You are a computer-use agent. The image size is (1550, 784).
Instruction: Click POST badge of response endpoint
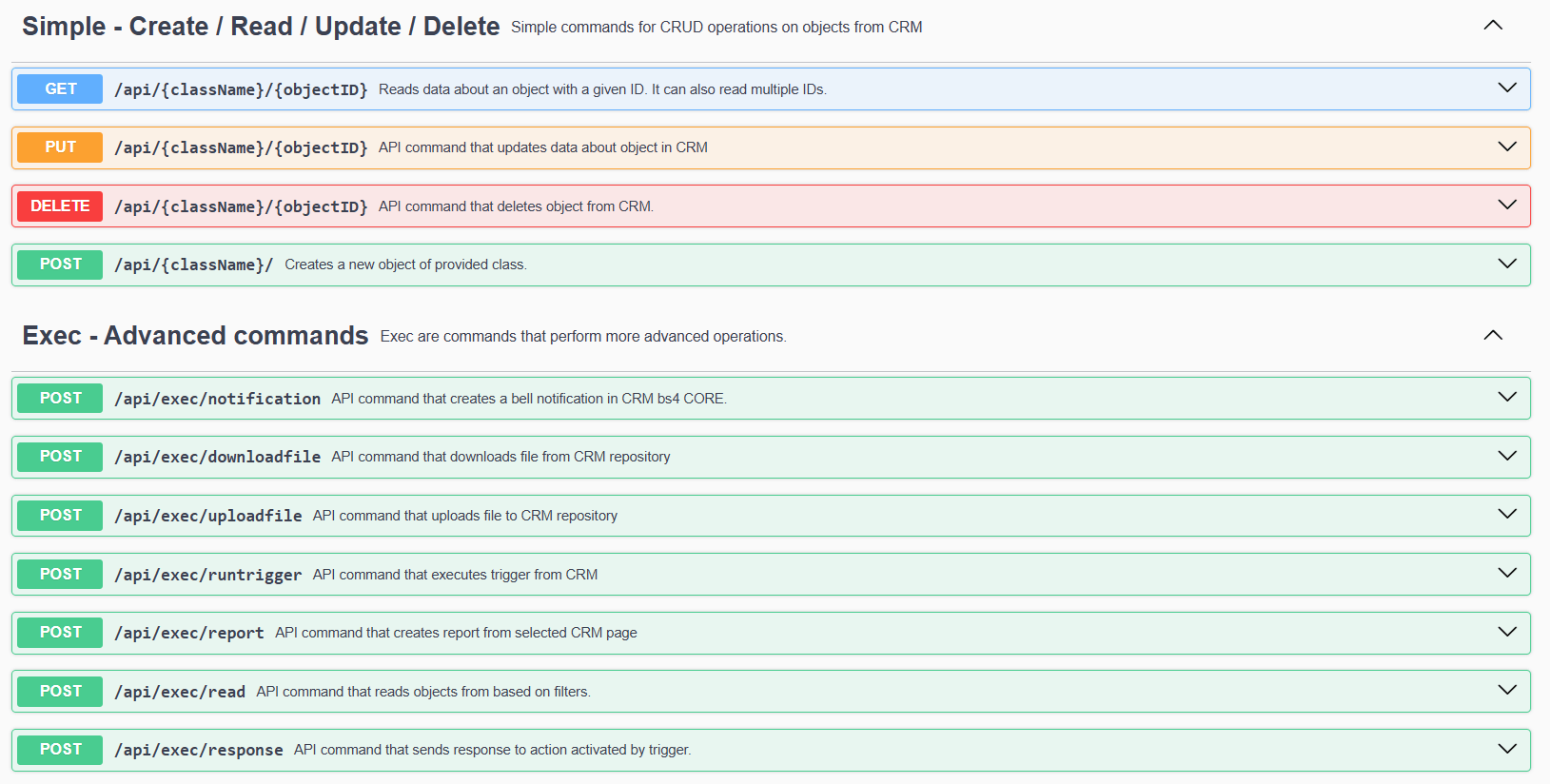pos(60,750)
